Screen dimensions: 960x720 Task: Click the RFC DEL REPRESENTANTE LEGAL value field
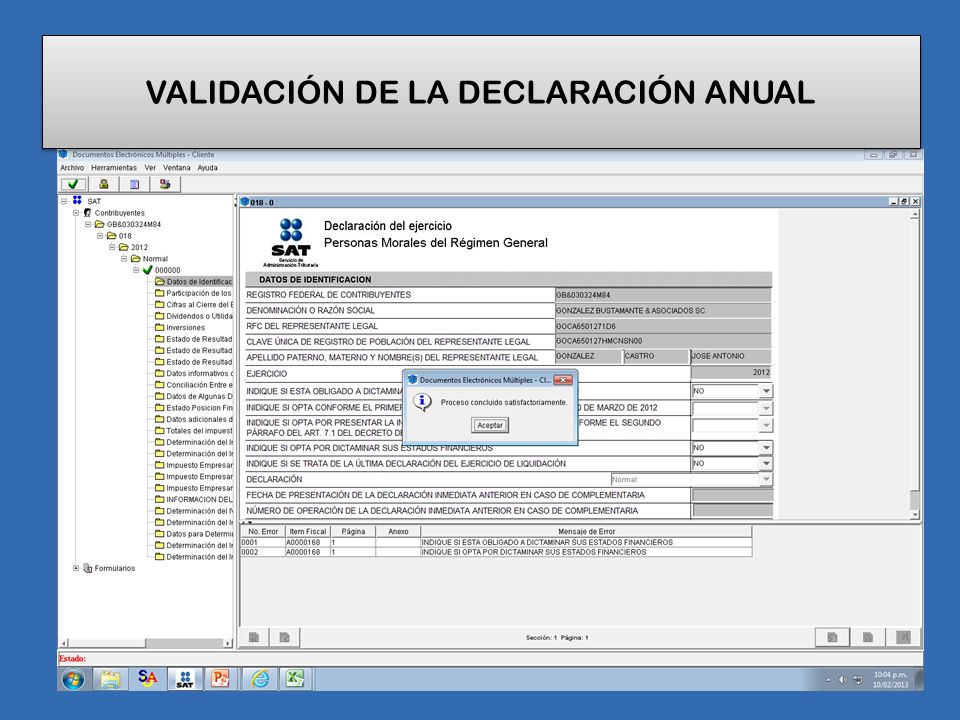663,326
